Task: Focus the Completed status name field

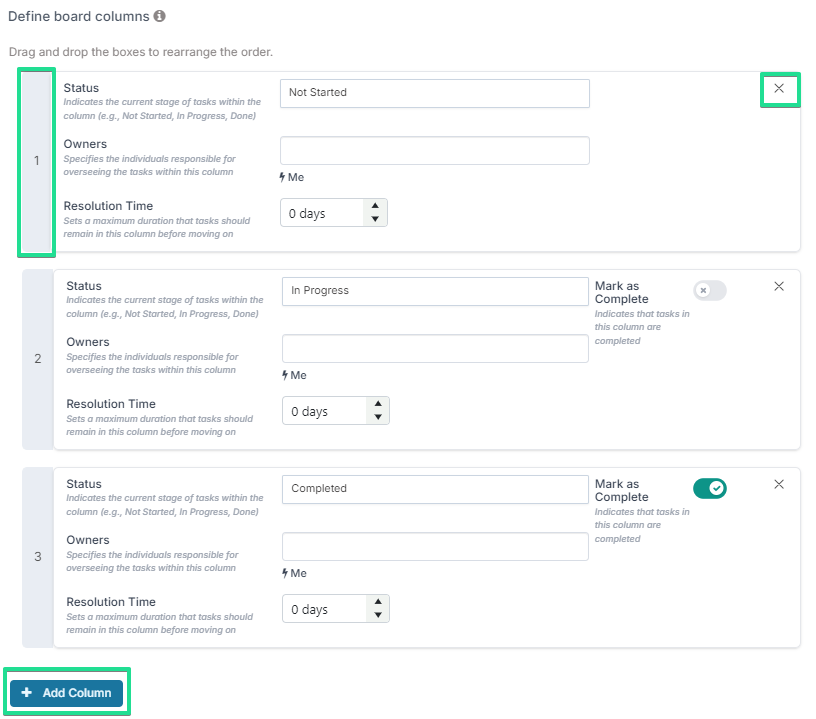Action: (435, 489)
